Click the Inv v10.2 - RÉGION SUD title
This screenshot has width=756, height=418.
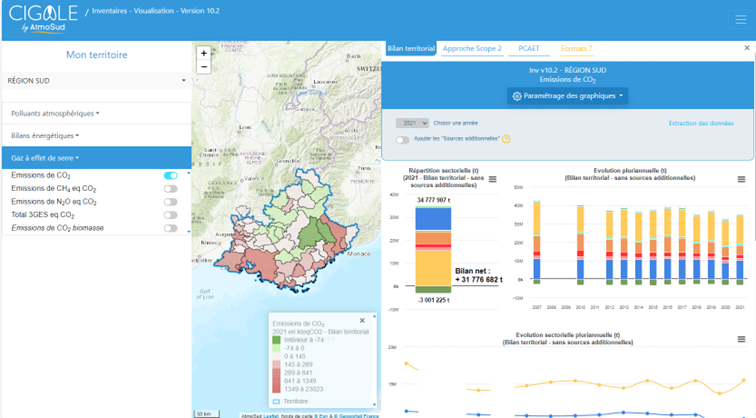click(567, 70)
